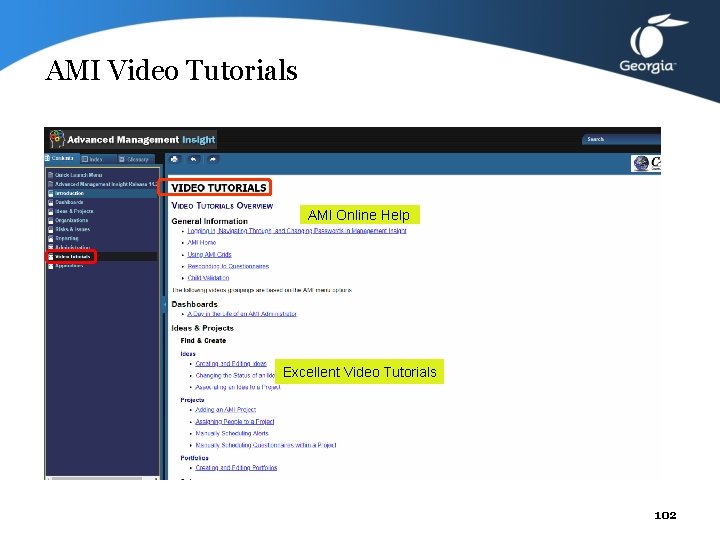Click the Find & Create subheading
Image resolution: width=720 pixels, height=540 pixels.
203,341
